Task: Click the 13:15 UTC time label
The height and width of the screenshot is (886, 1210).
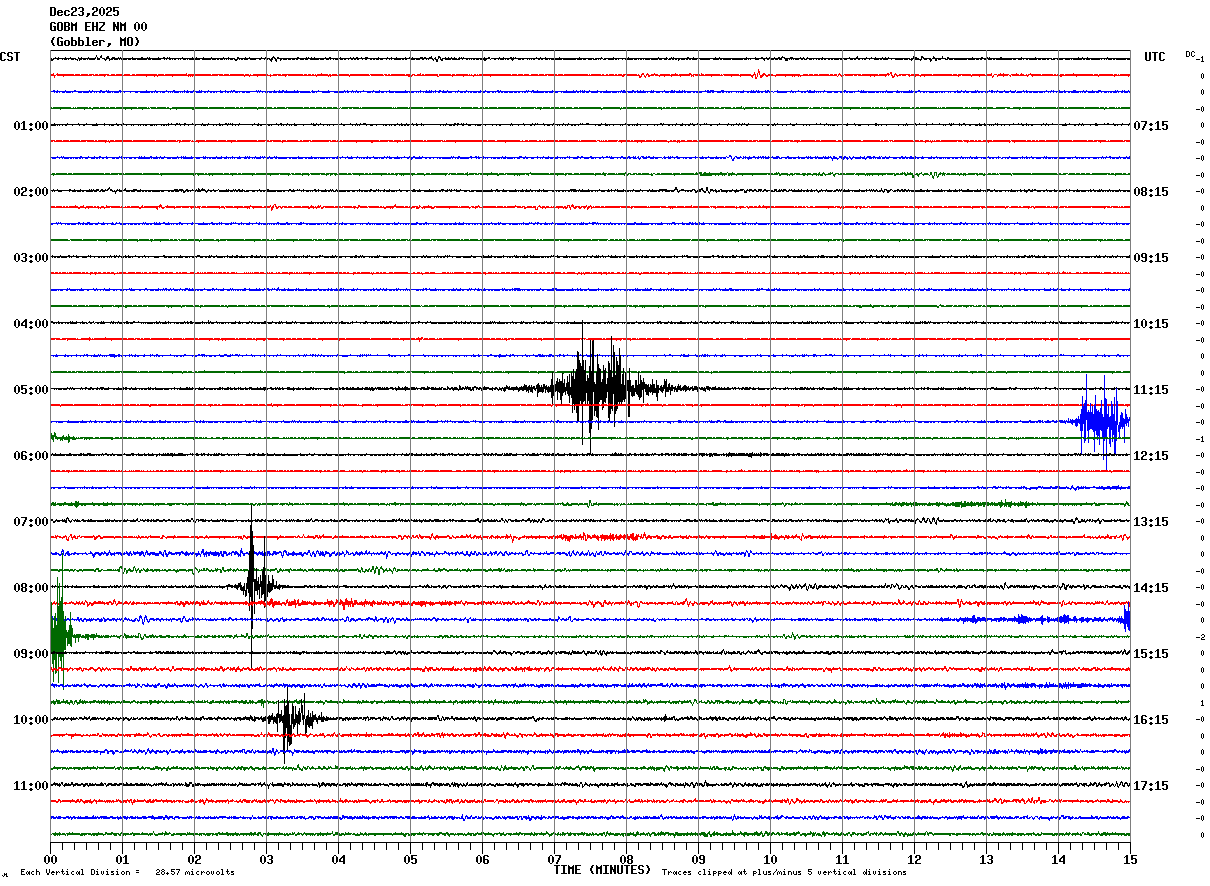Action: pos(1151,522)
